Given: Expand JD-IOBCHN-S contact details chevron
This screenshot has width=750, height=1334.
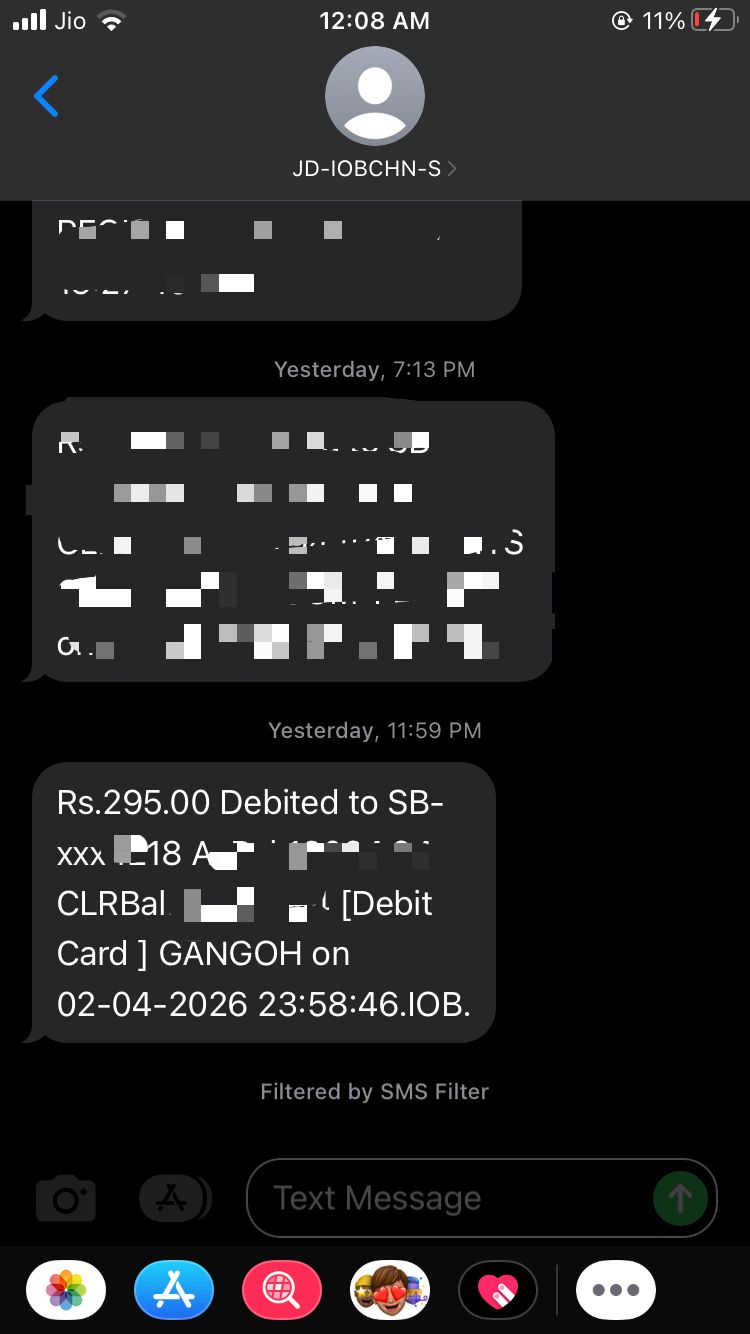Looking at the screenshot, I should pos(452,169).
